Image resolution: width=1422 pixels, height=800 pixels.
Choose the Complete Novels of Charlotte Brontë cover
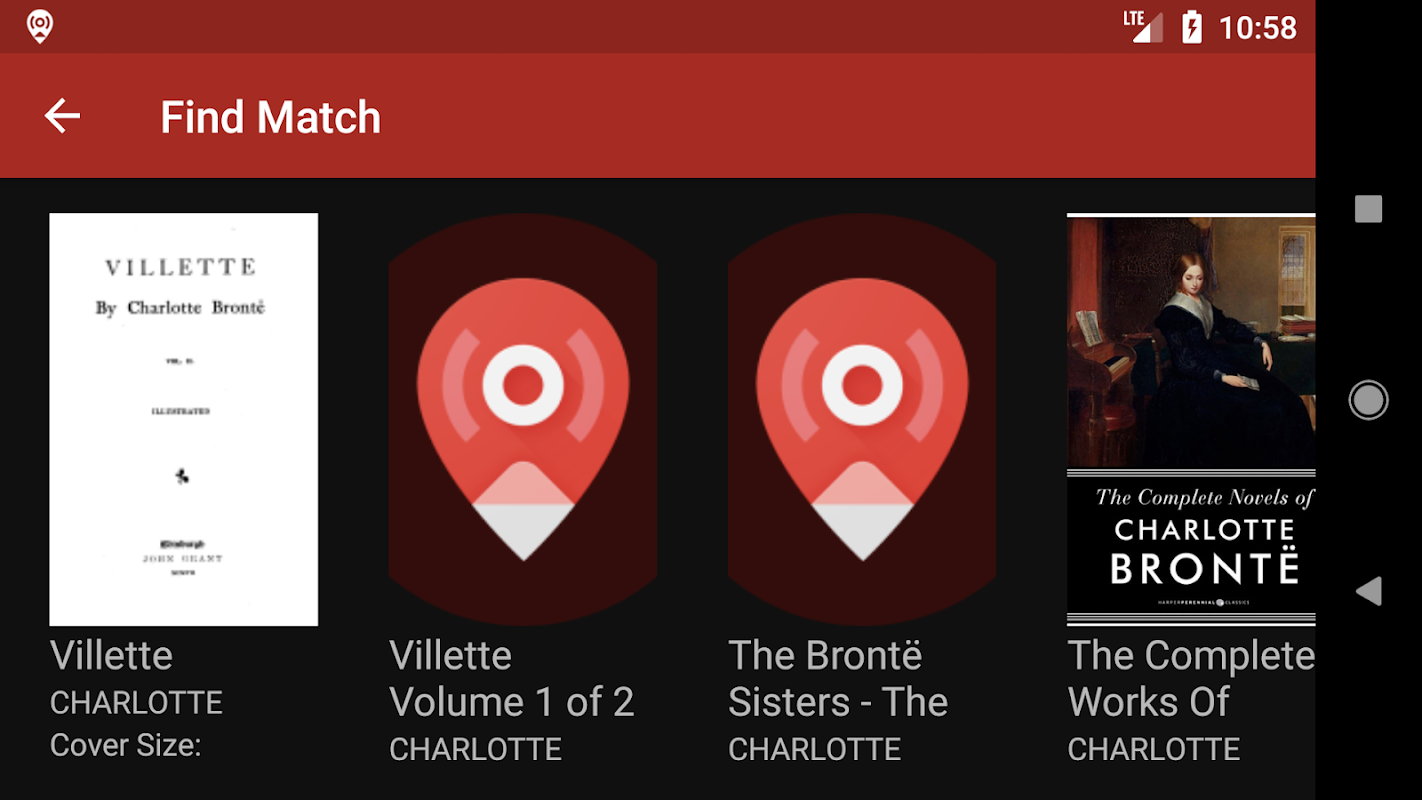coord(1191,419)
